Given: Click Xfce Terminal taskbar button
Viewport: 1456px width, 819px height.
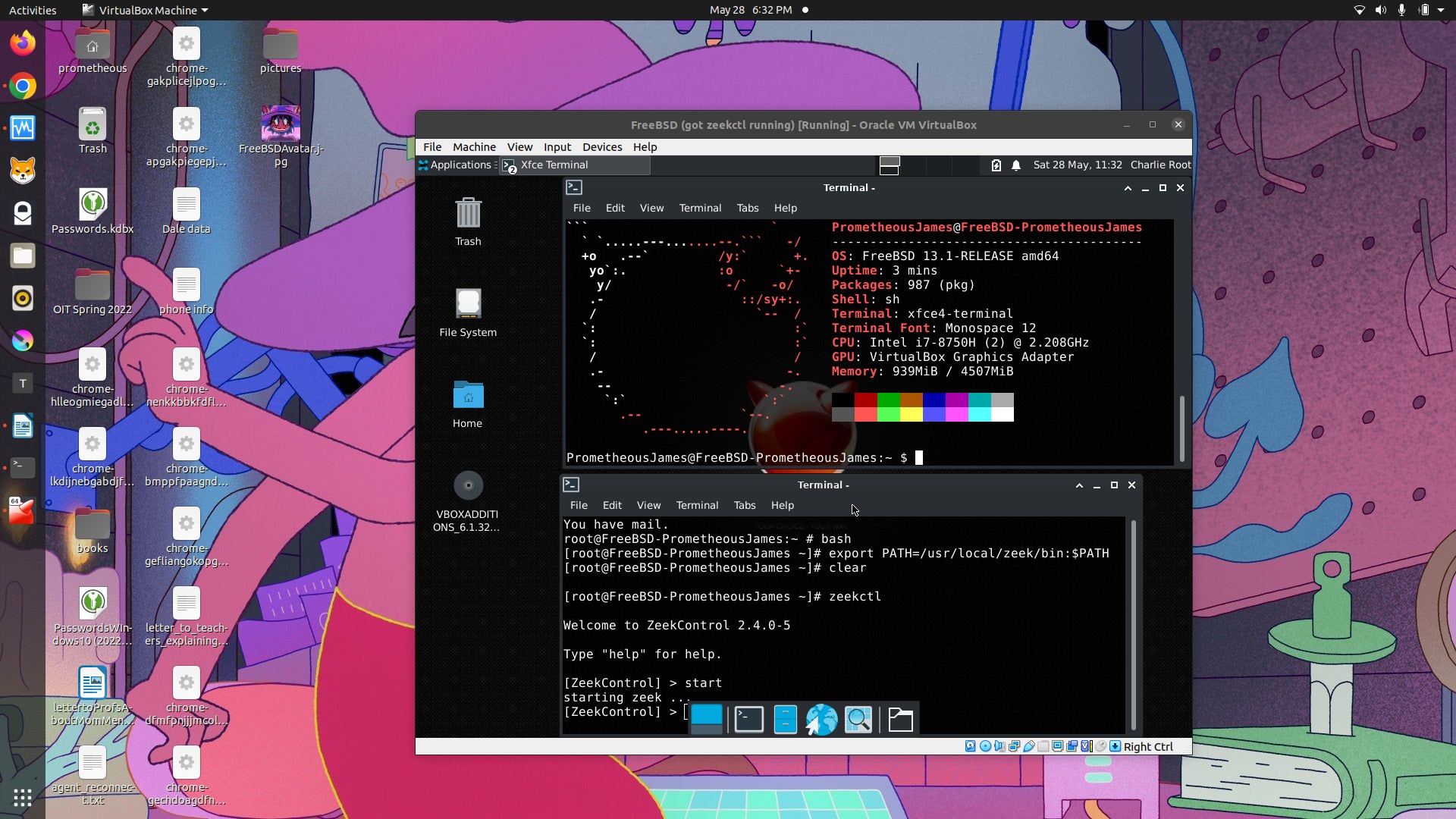Looking at the screenshot, I should click(x=575, y=165).
